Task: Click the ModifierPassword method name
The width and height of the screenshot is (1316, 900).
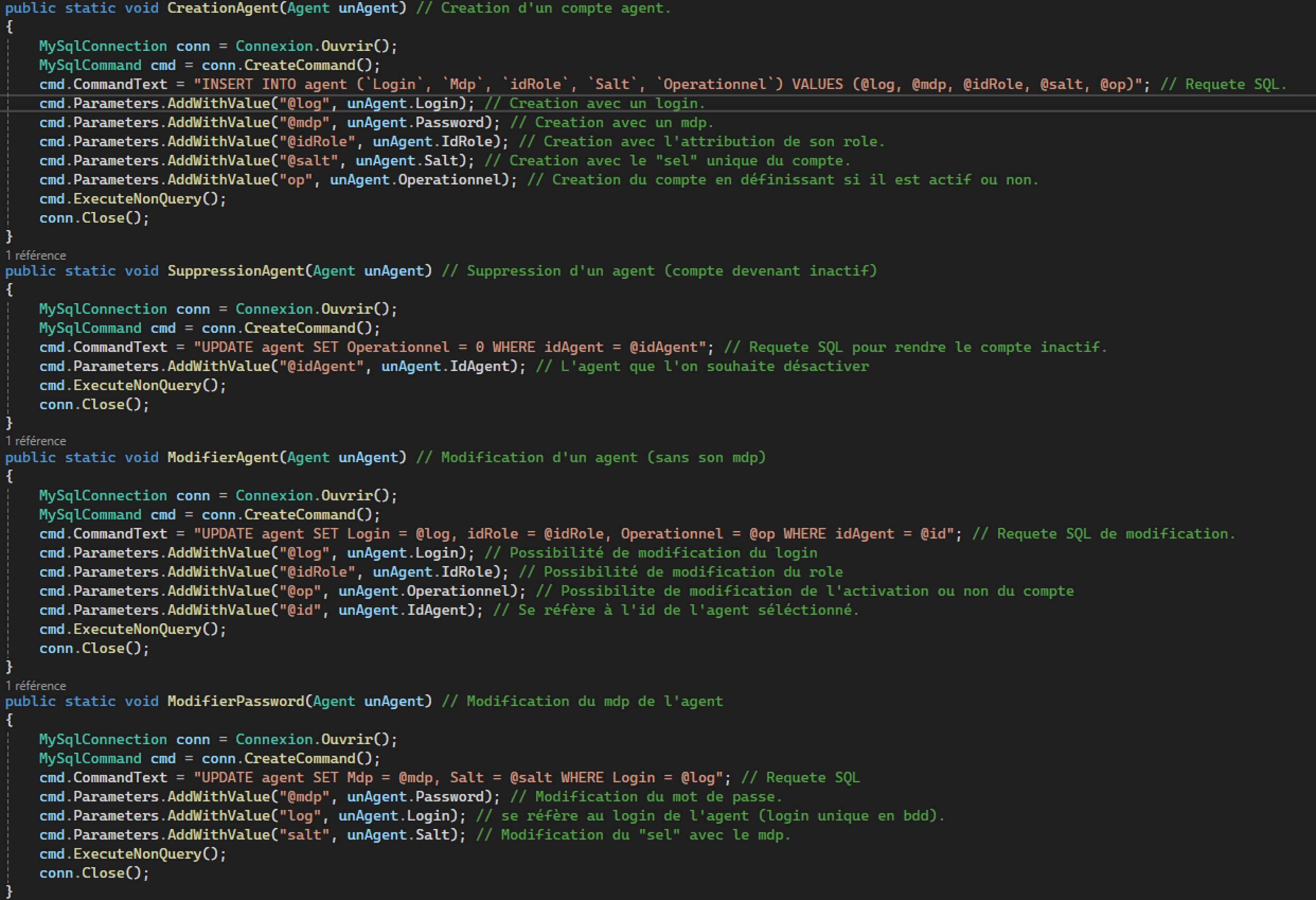Action: point(235,702)
